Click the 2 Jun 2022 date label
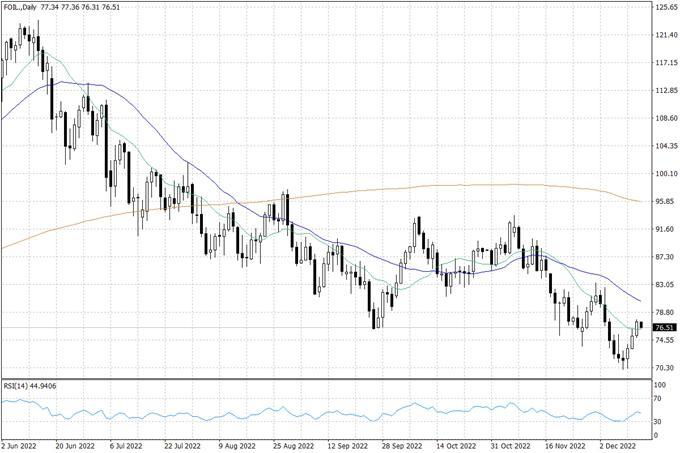The width and height of the screenshot is (680, 453). coord(21,445)
